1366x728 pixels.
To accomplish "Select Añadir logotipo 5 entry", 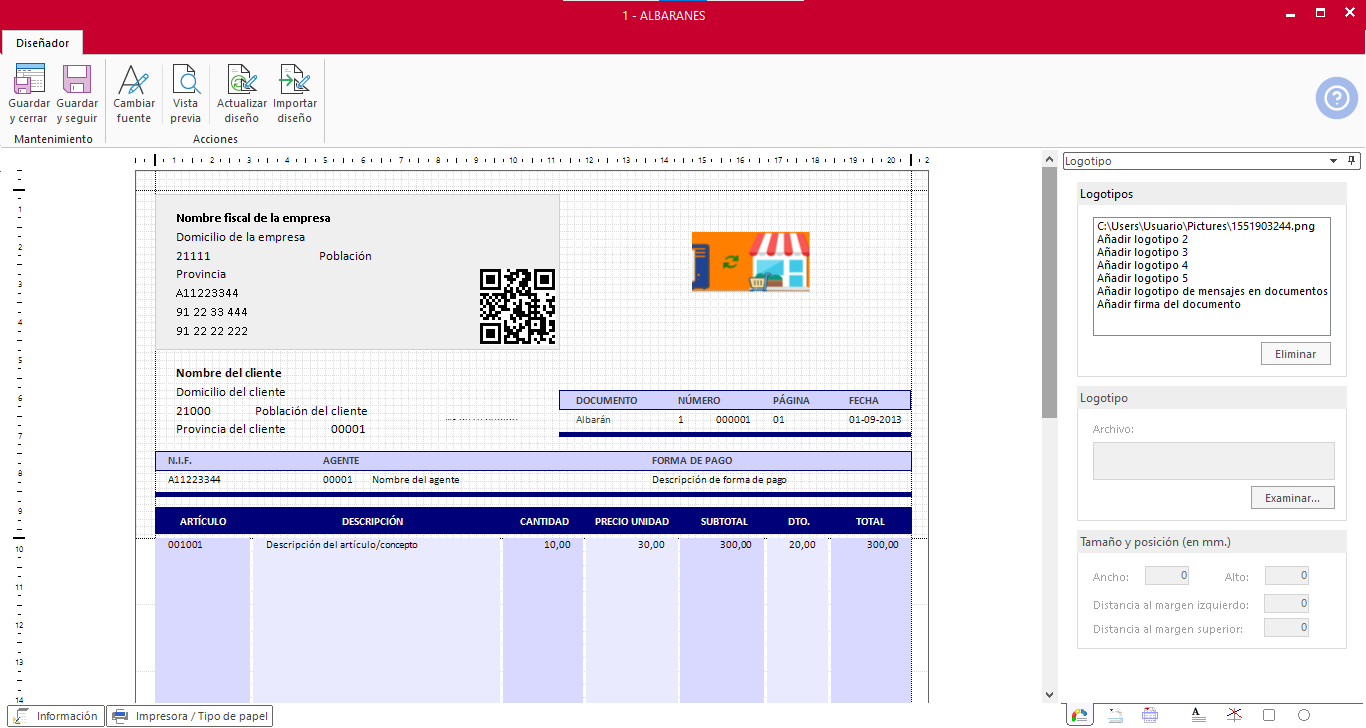I will tap(1142, 278).
